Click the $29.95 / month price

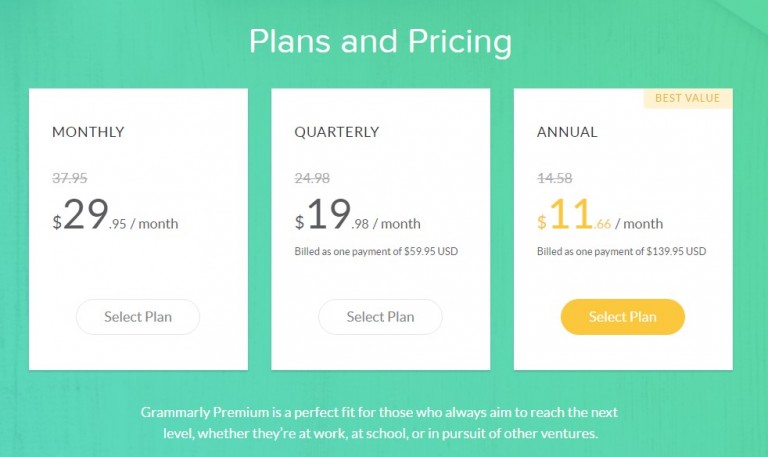click(115, 215)
